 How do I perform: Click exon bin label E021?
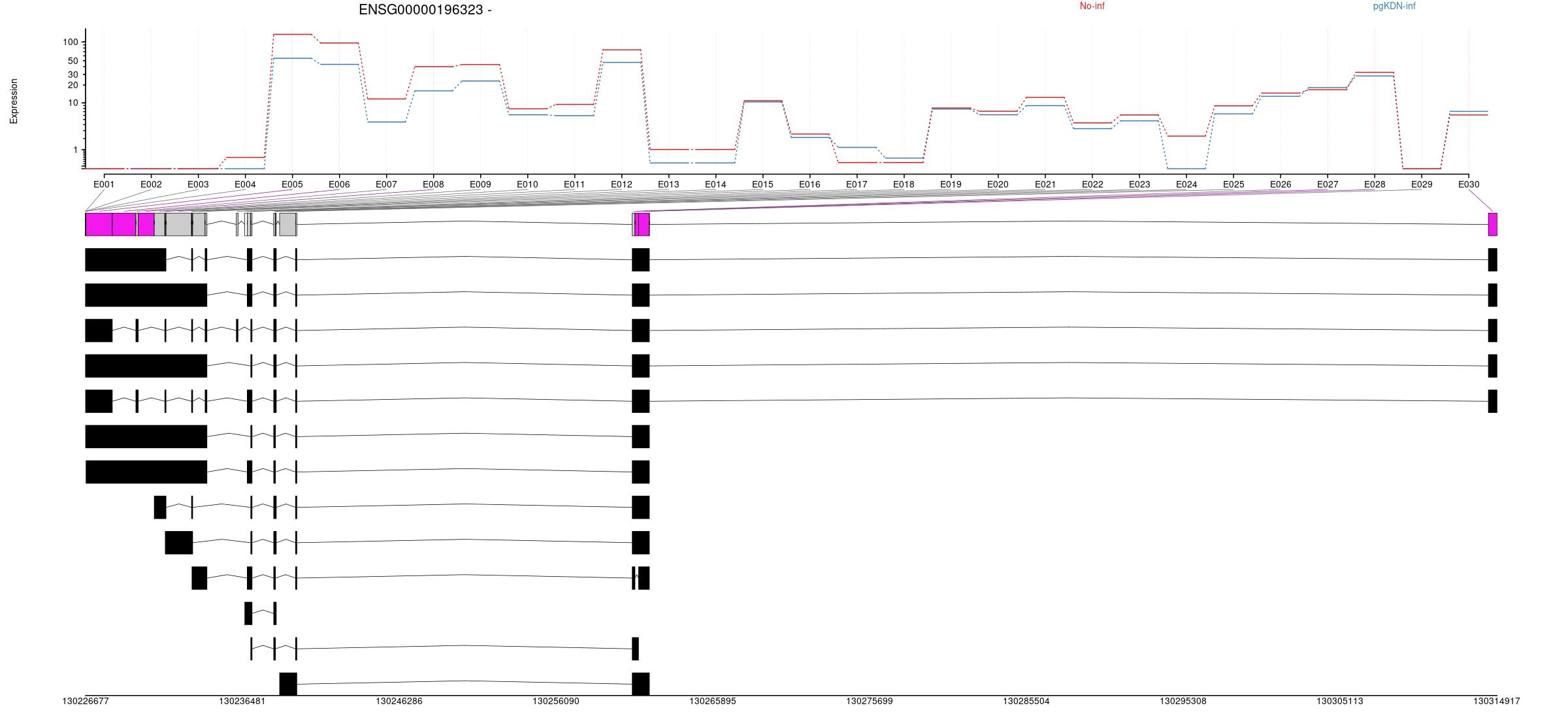pyautogui.click(x=1045, y=184)
